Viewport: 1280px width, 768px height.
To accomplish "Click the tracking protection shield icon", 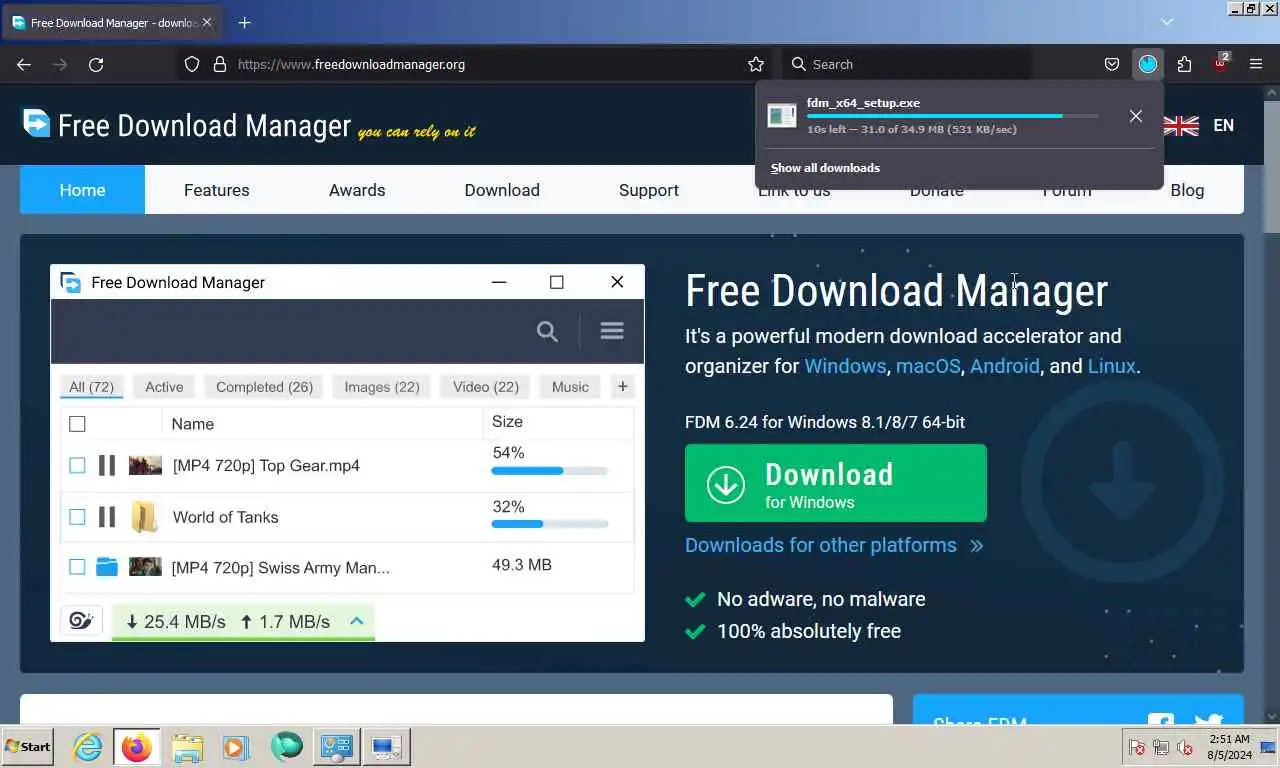I will click(x=192, y=64).
